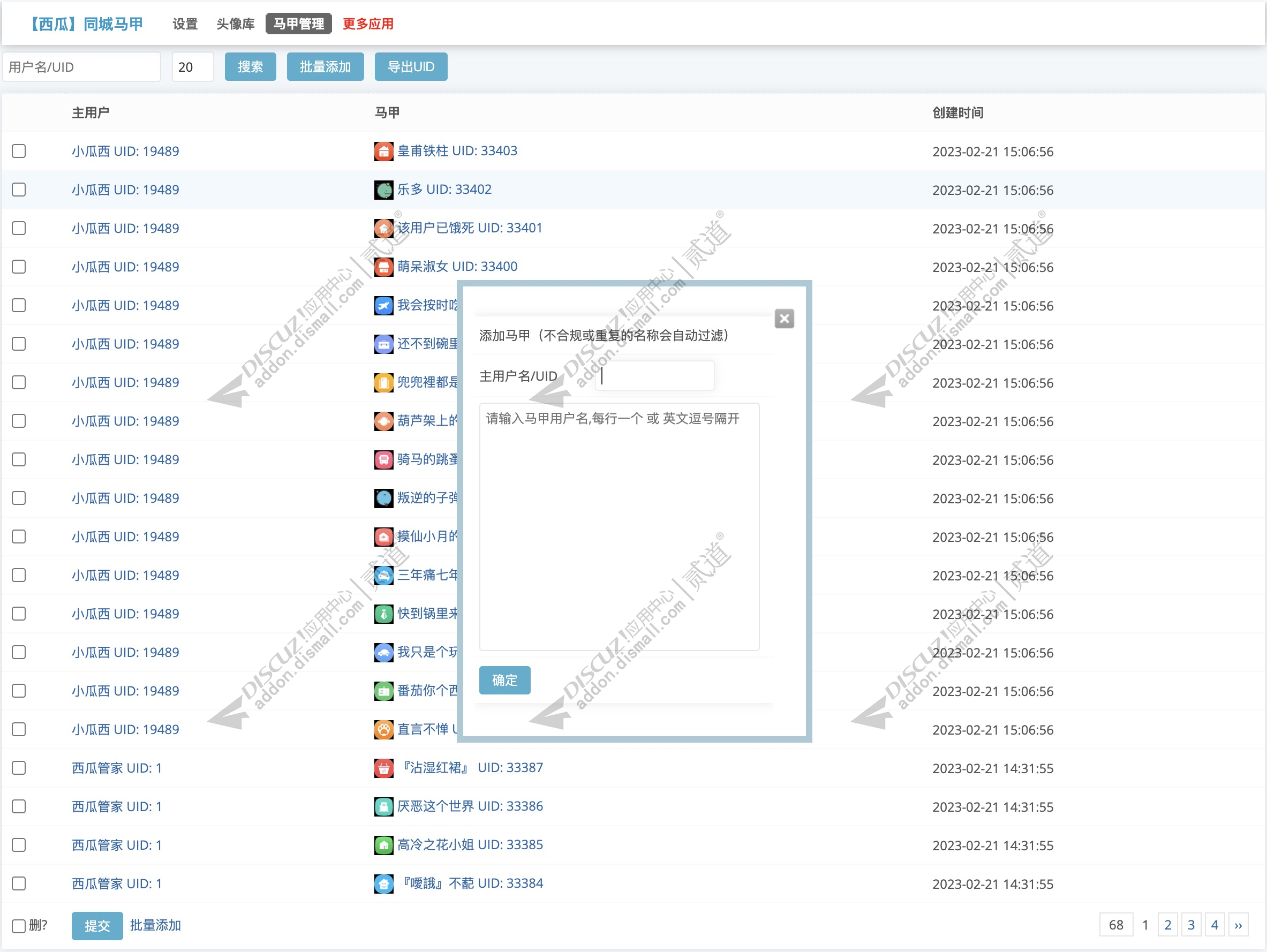Check the row for 该用户已饿死
The width and height of the screenshot is (1267, 952).
click(x=19, y=228)
